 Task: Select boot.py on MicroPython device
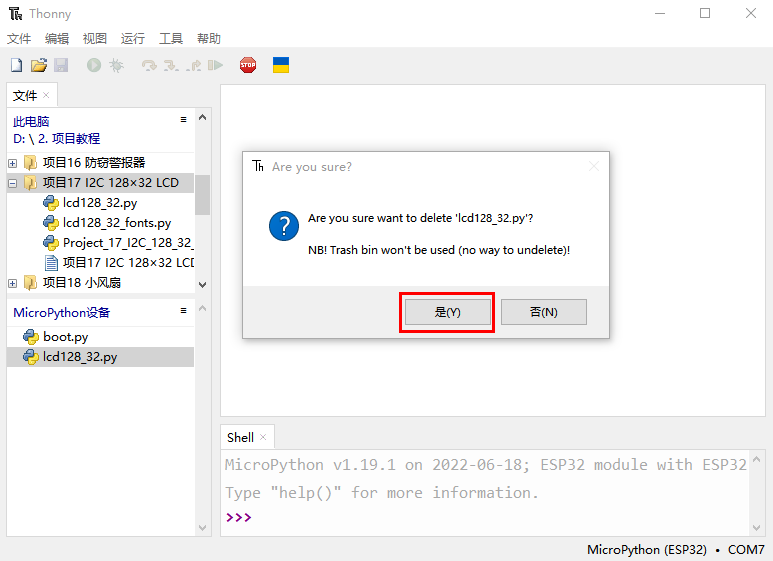pos(65,337)
